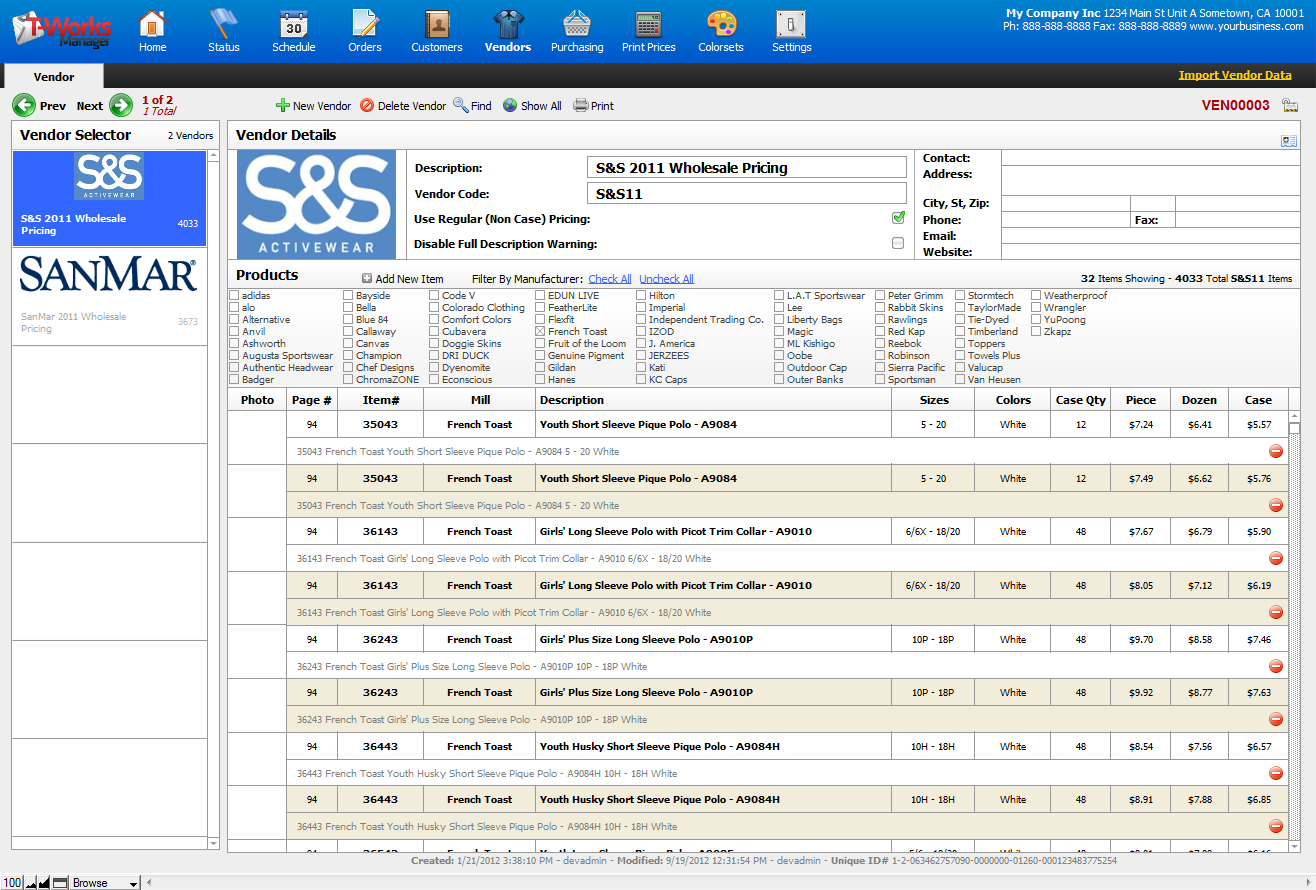Click the Check All link

point(610,279)
